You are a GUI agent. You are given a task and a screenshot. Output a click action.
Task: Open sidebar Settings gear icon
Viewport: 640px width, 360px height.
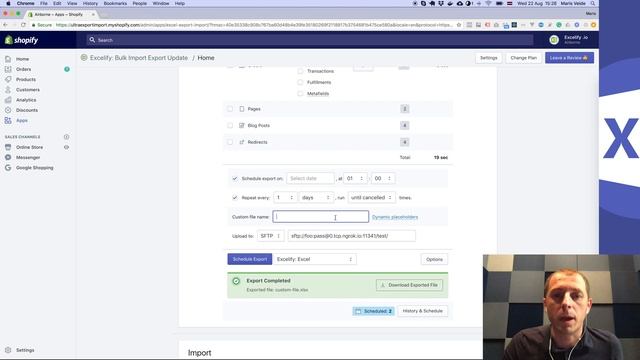click(8, 350)
